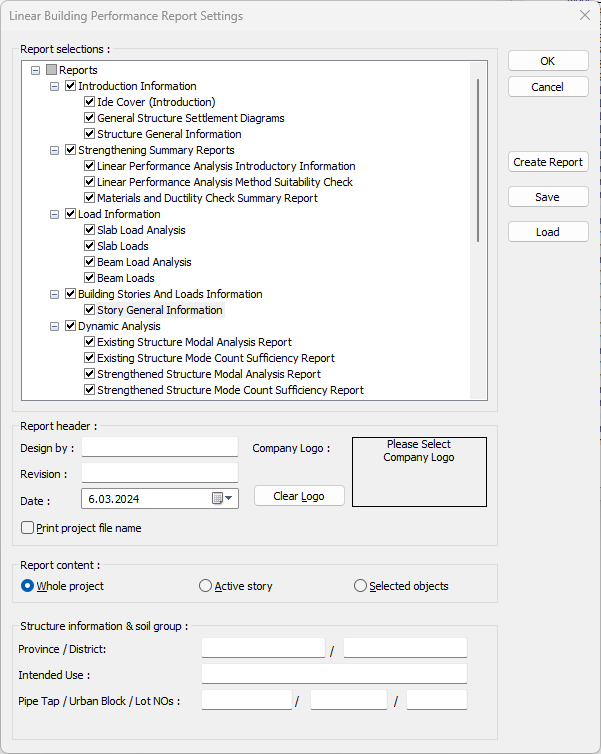
Task: Collapse Building Stories And Loads Information group
Action: [55, 294]
